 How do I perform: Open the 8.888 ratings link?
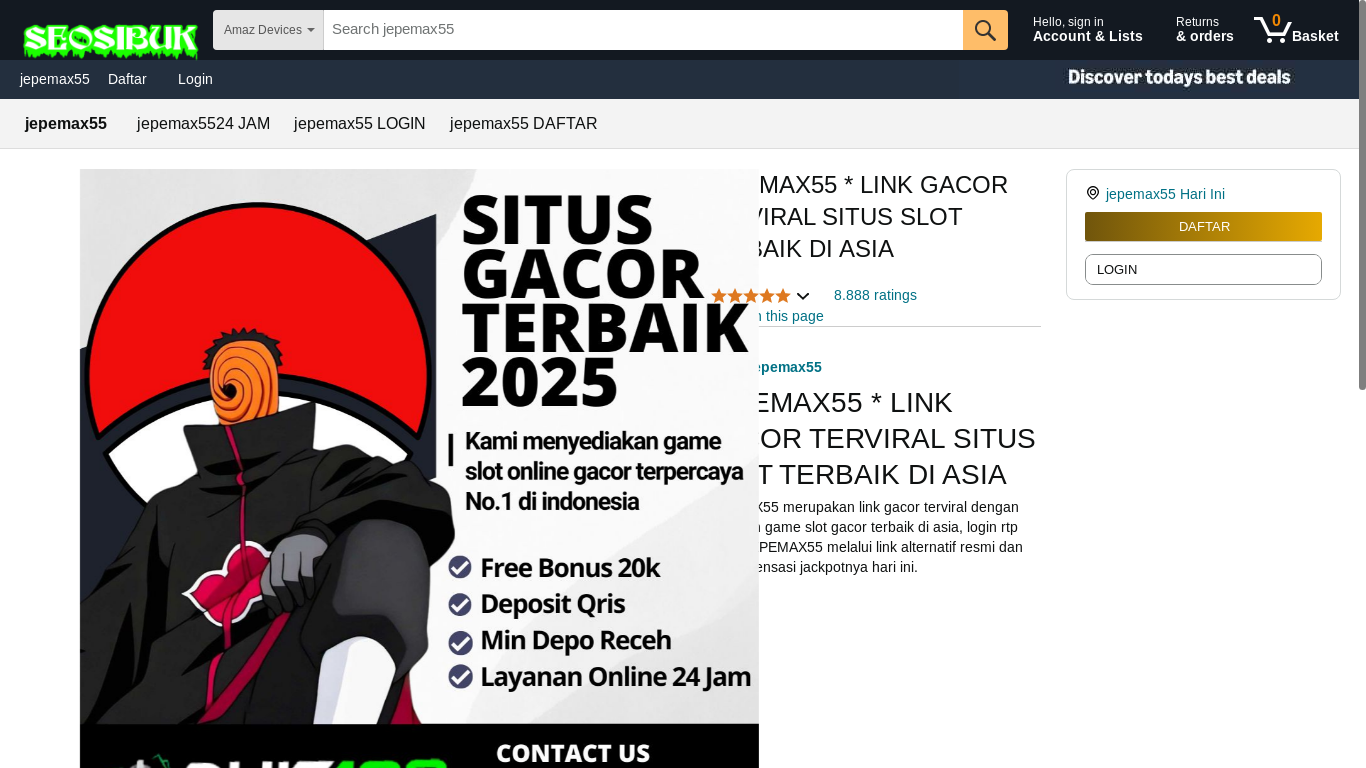(875, 295)
